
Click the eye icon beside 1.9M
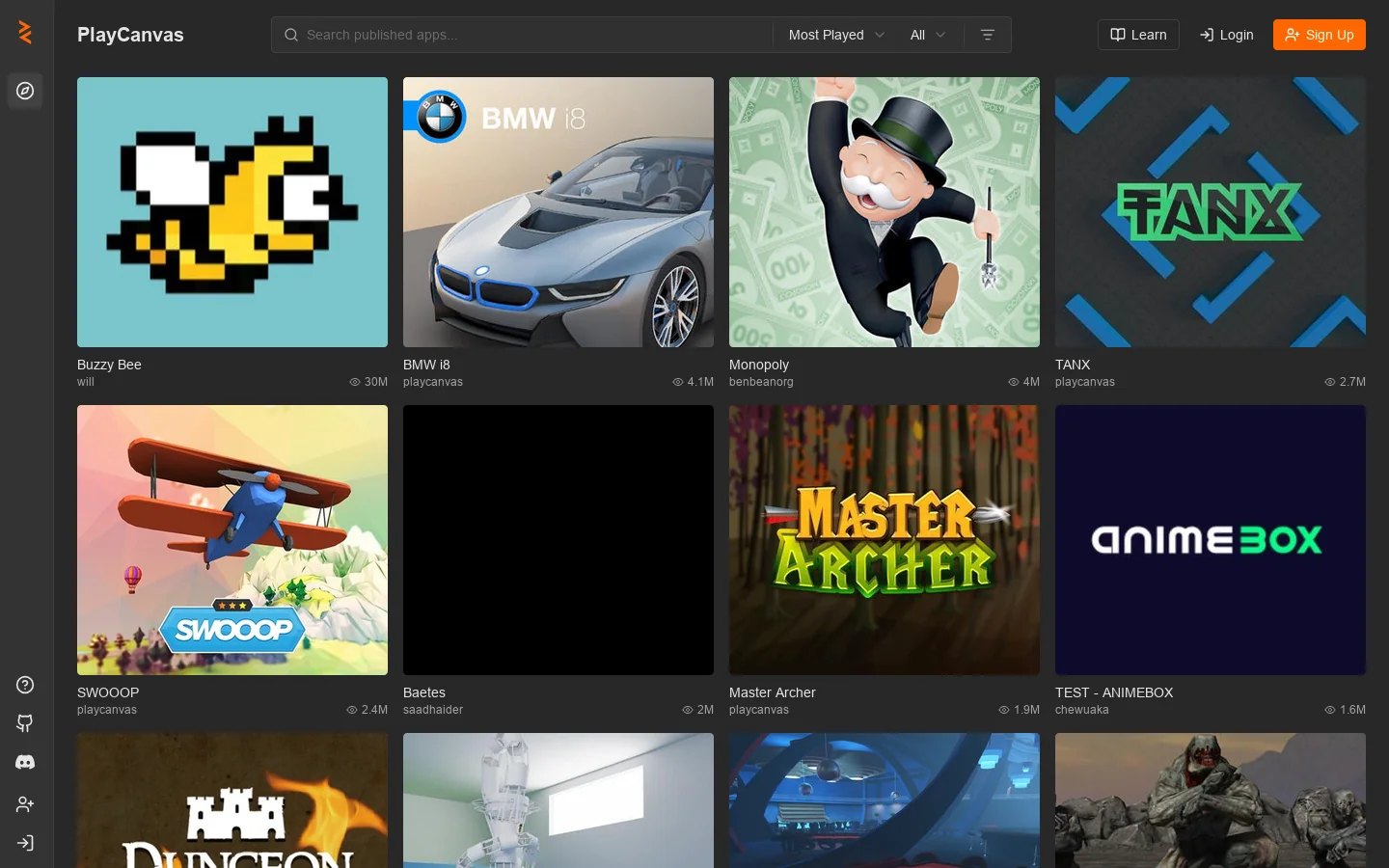(x=1004, y=710)
